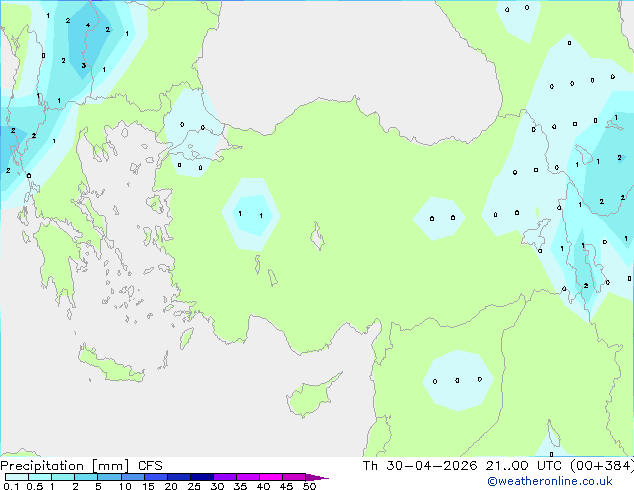This screenshot has width=634, height=490.
Task: Pick the 2–5 mm legend swatch
Action: [x=86, y=477]
